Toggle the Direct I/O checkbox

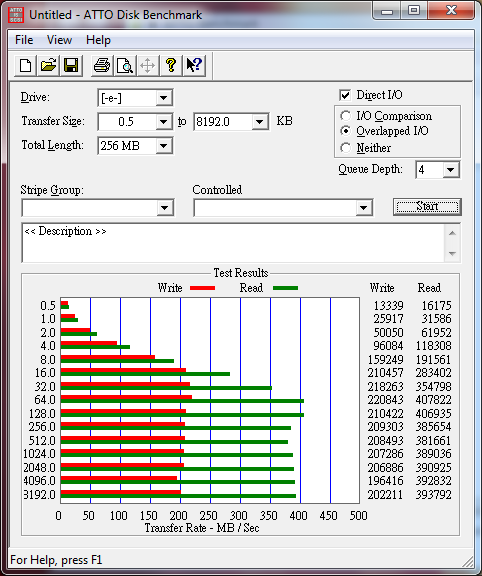point(345,95)
